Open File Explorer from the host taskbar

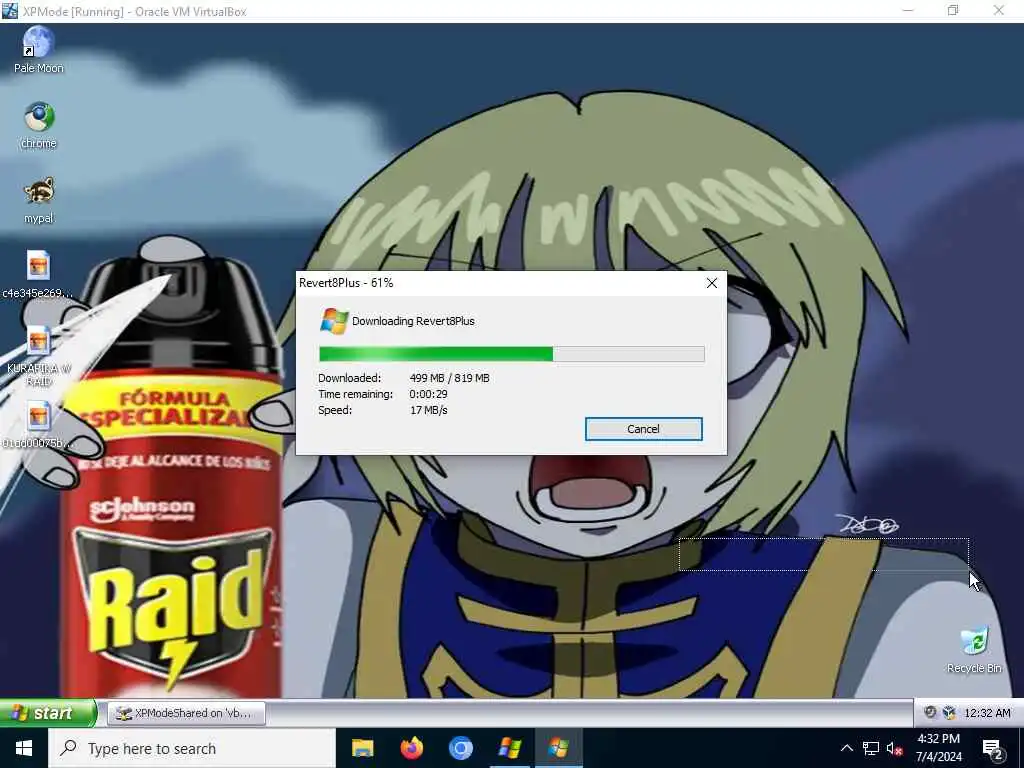pos(362,748)
